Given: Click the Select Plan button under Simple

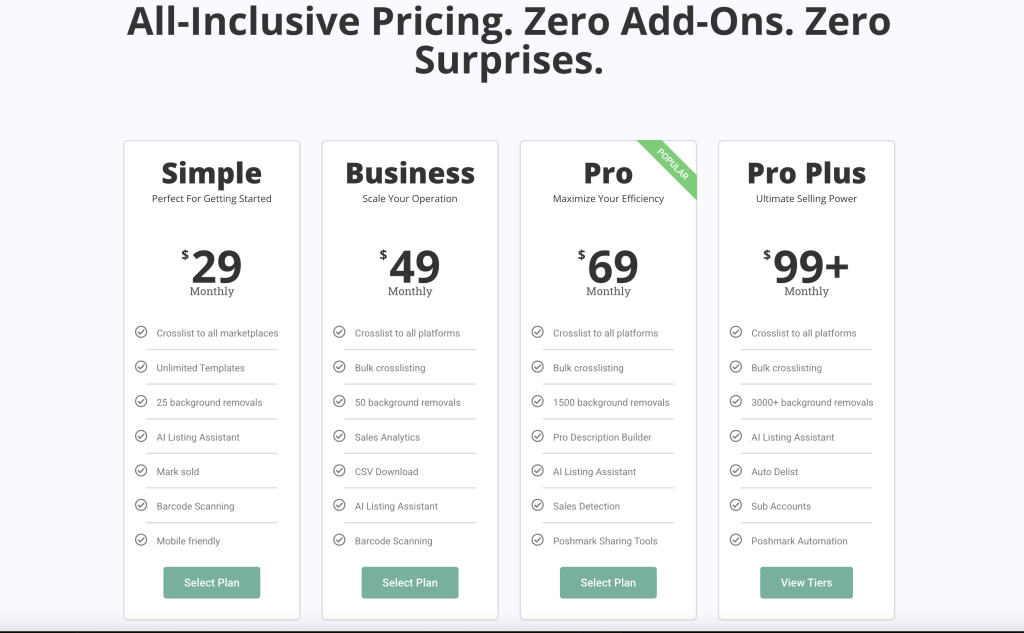Looking at the screenshot, I should pos(211,583).
